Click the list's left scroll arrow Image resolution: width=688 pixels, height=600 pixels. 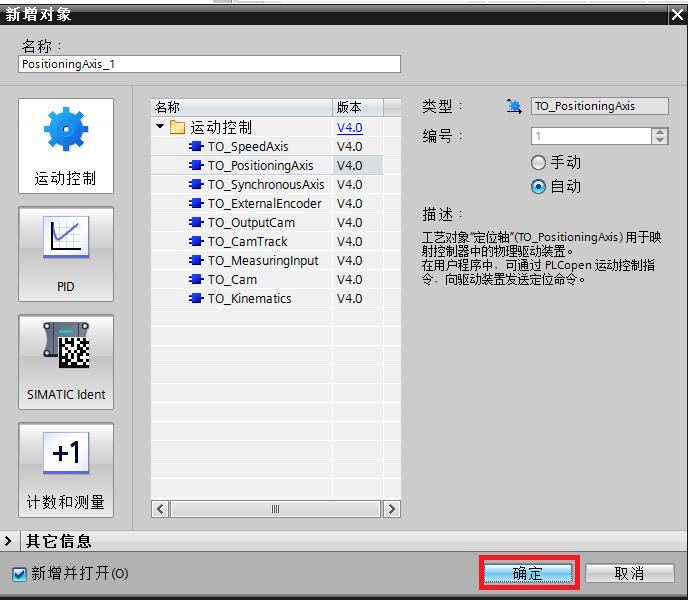pos(160,509)
